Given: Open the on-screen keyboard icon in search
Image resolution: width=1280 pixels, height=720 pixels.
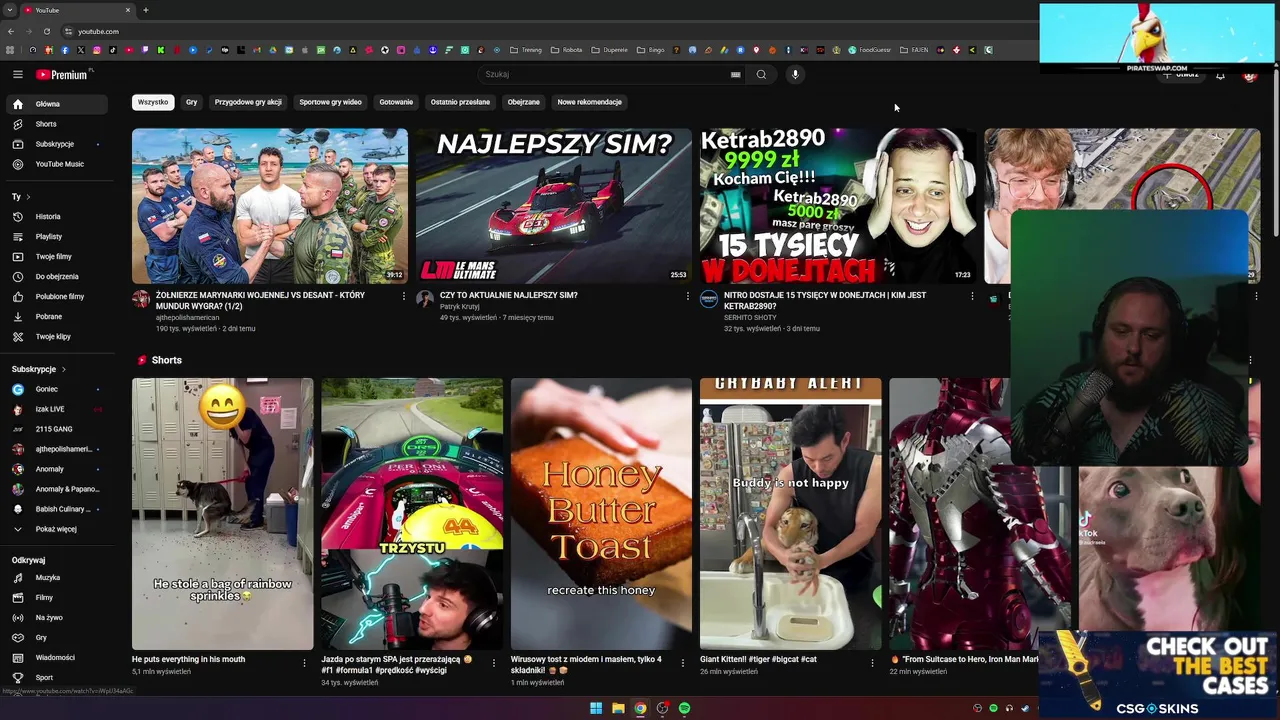Looking at the screenshot, I should click(736, 74).
